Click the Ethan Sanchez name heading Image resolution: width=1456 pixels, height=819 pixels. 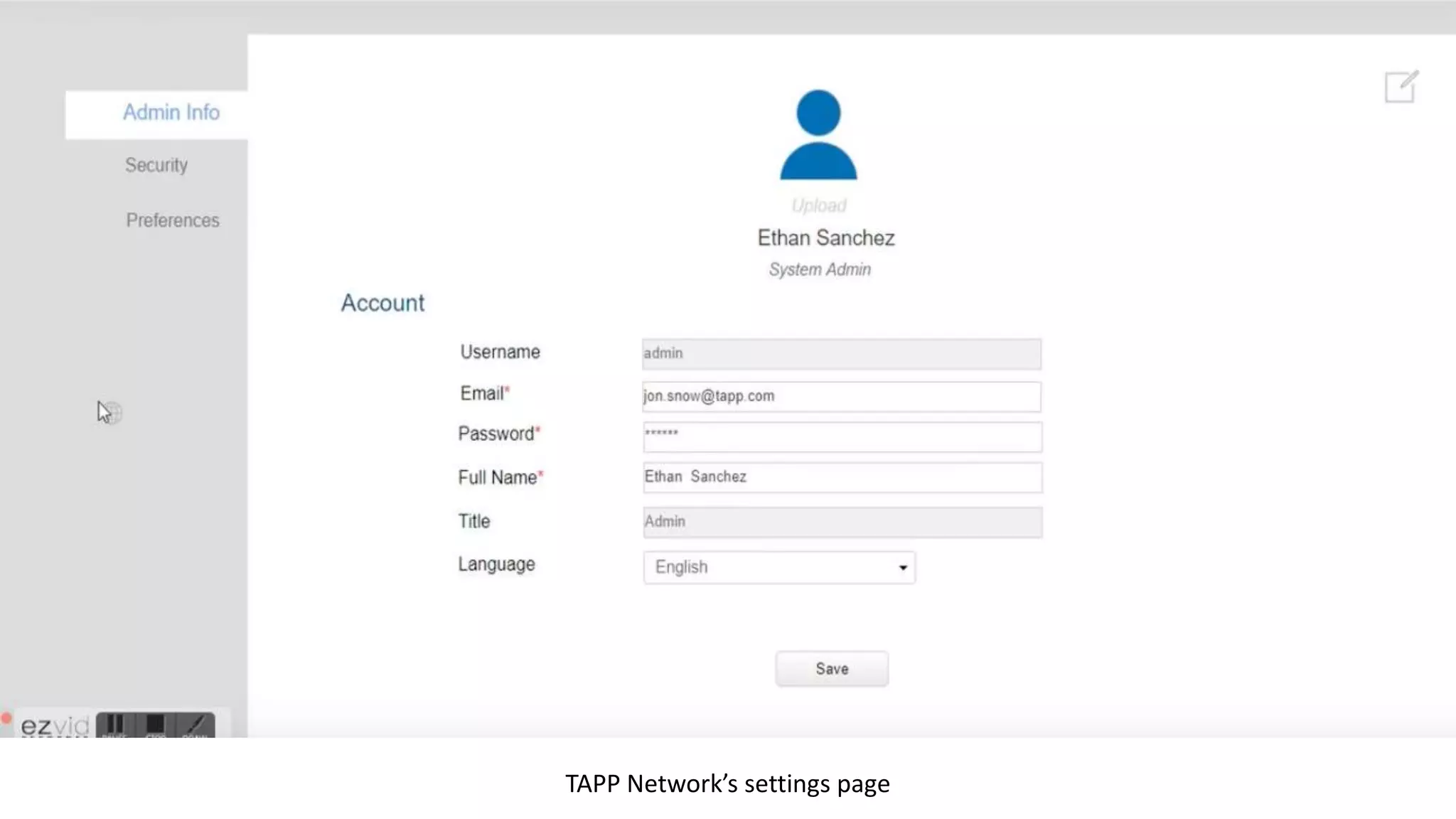[x=825, y=238]
